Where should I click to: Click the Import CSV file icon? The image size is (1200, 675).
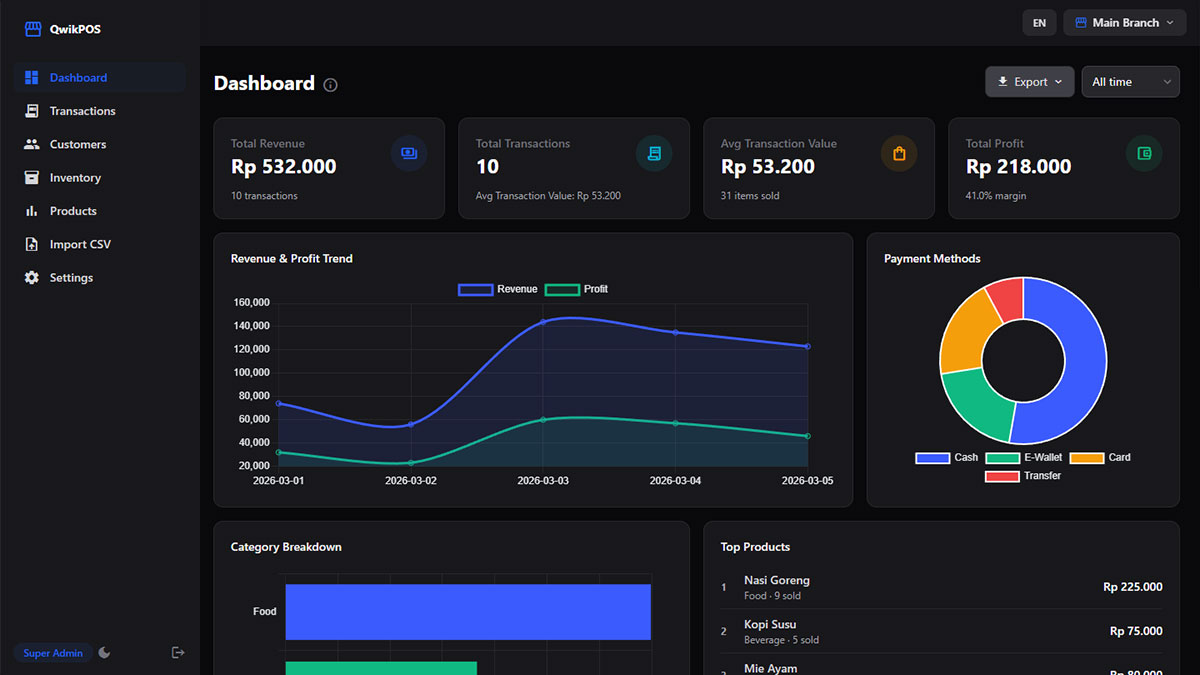click(x=31, y=244)
